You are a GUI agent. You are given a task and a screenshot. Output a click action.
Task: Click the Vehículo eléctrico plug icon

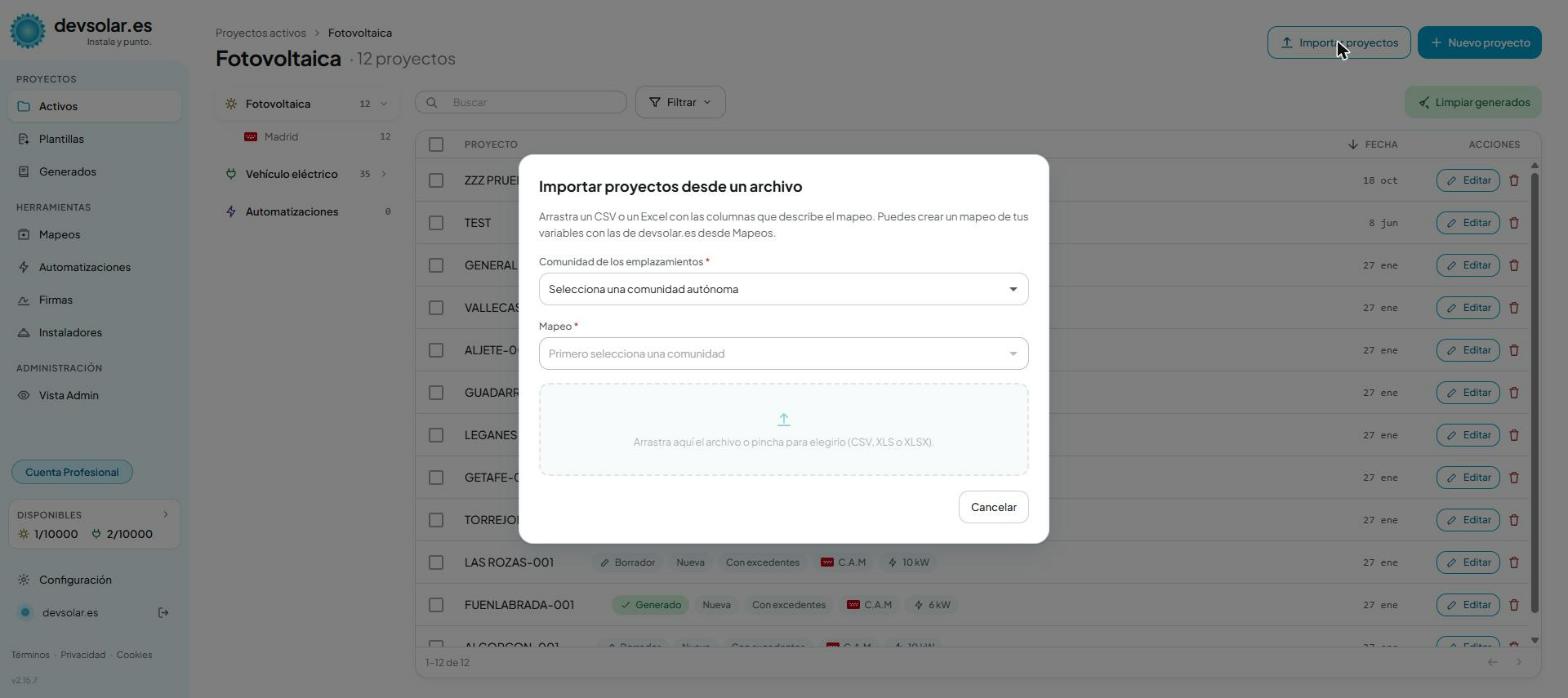click(x=231, y=174)
